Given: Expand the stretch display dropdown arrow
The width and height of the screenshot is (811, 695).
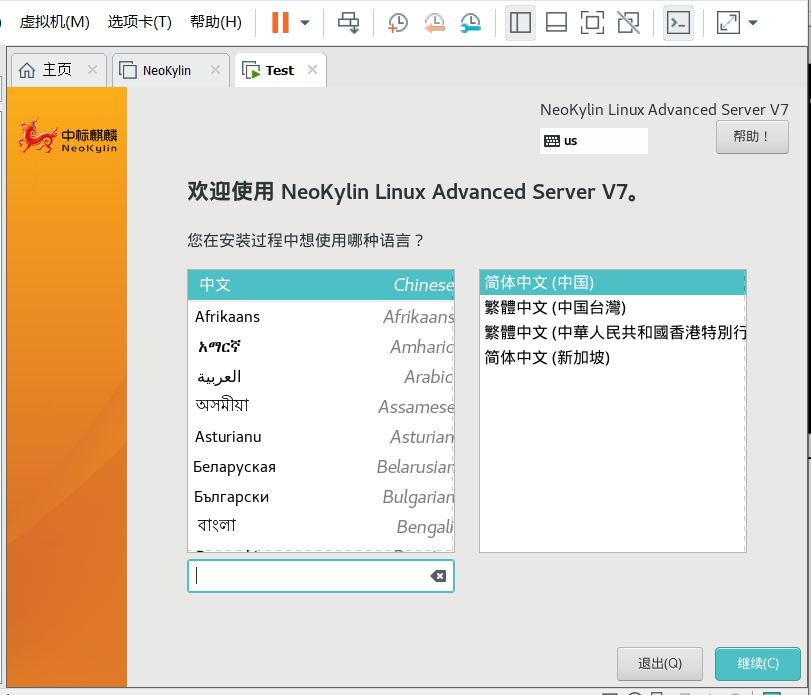Looking at the screenshot, I should point(753,22).
